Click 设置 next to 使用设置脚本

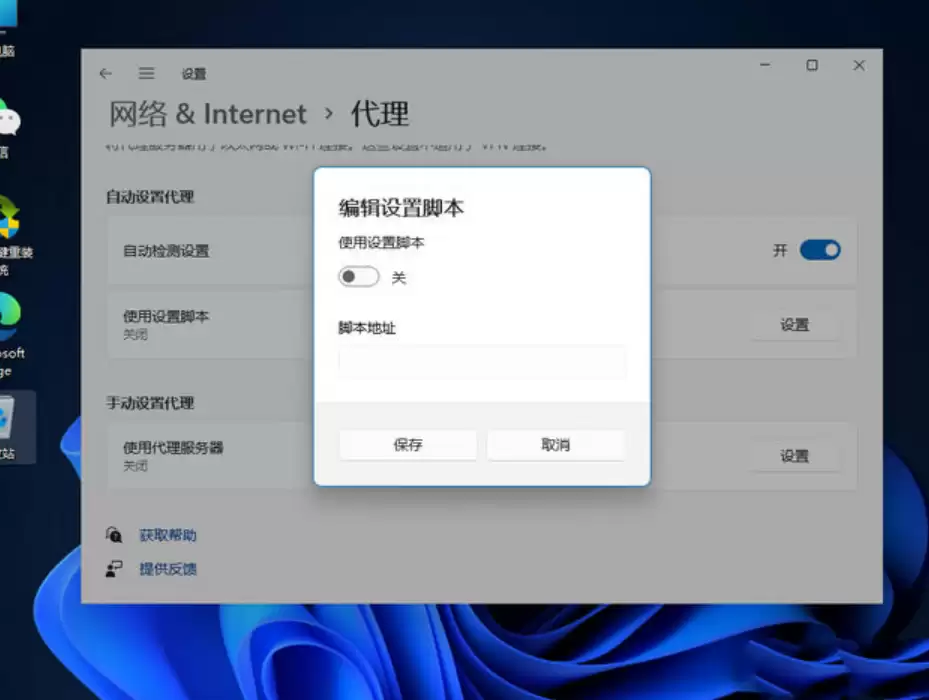[795, 325]
